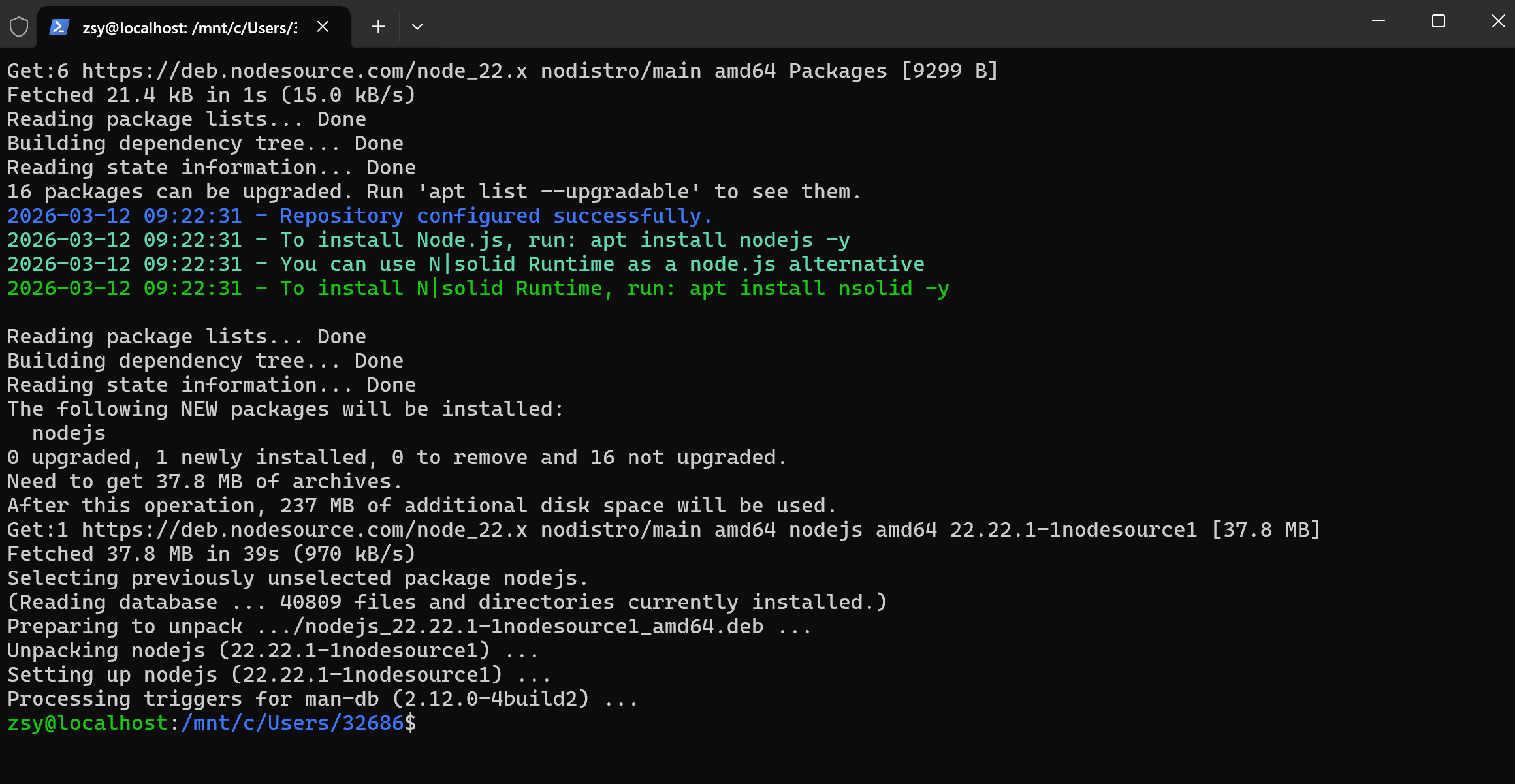This screenshot has height=784, width=1515.
Task: Click the nodesource URL in Get:6 line
Action: [304, 71]
